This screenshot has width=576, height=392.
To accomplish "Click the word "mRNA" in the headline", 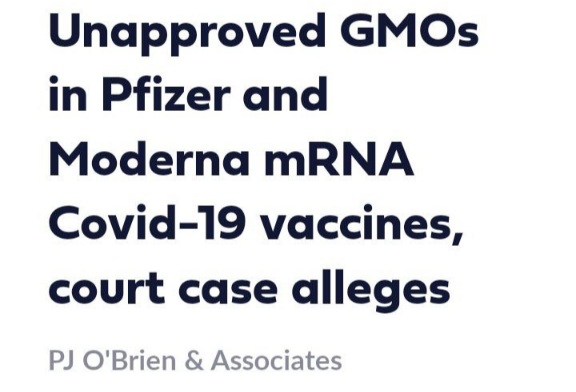I will (x=338, y=159).
